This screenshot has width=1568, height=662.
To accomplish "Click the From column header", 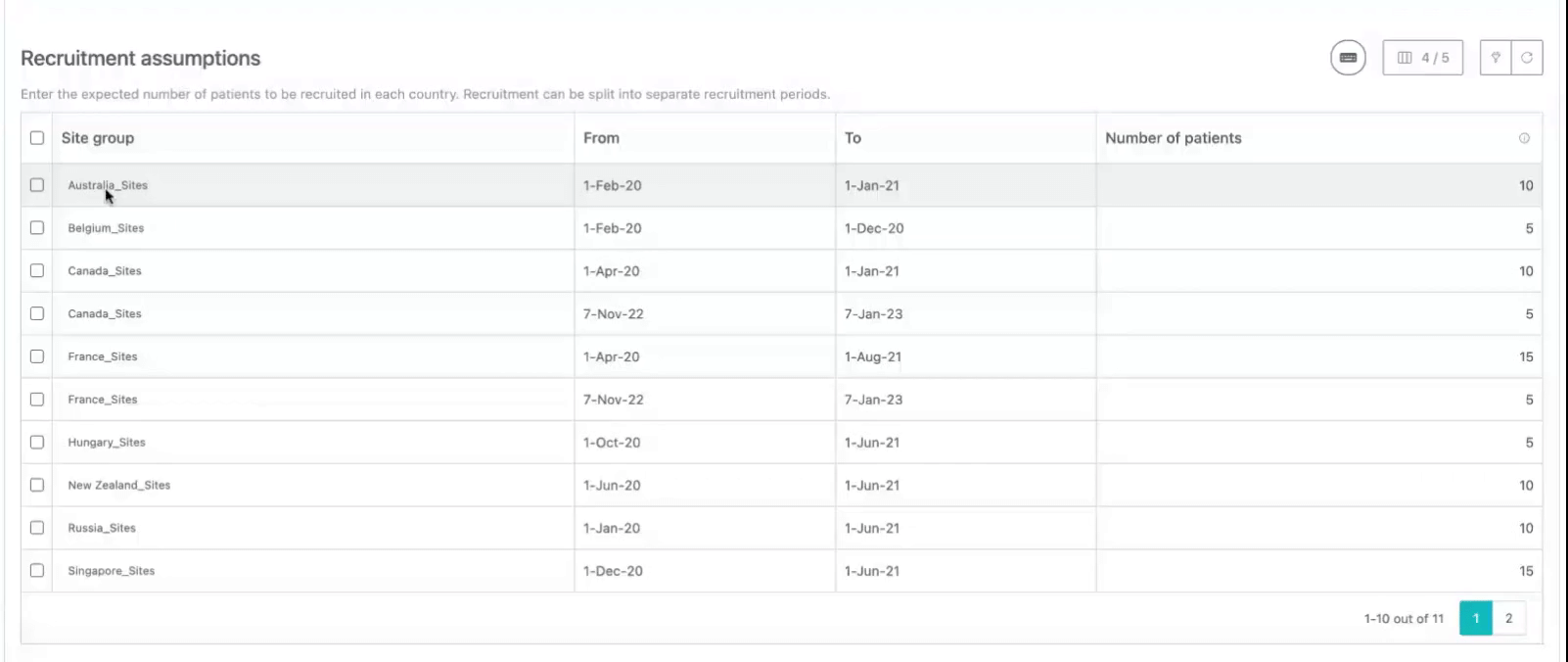I will pyautogui.click(x=601, y=138).
